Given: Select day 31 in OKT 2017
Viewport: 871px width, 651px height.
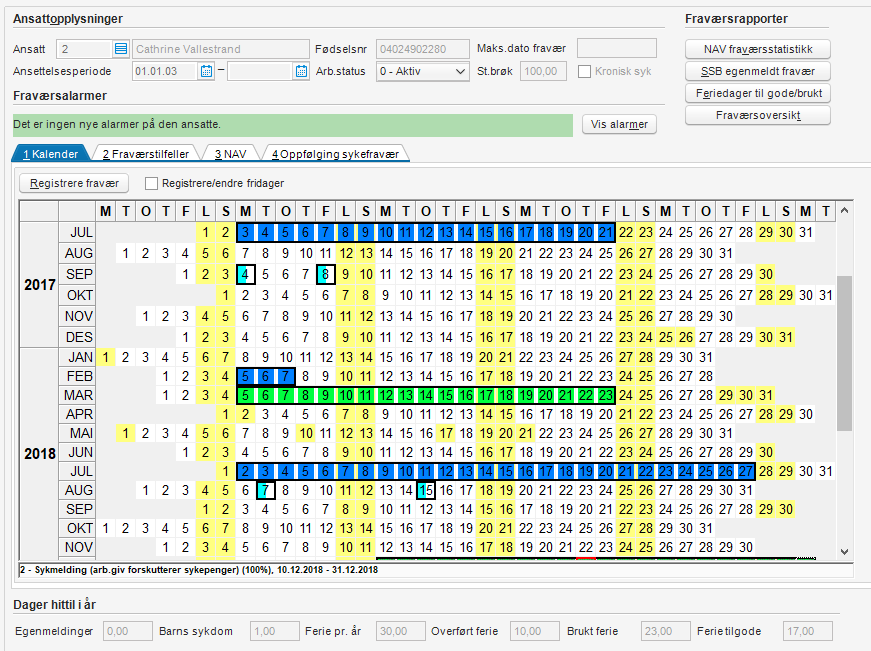Looking at the screenshot, I should pos(825,296).
